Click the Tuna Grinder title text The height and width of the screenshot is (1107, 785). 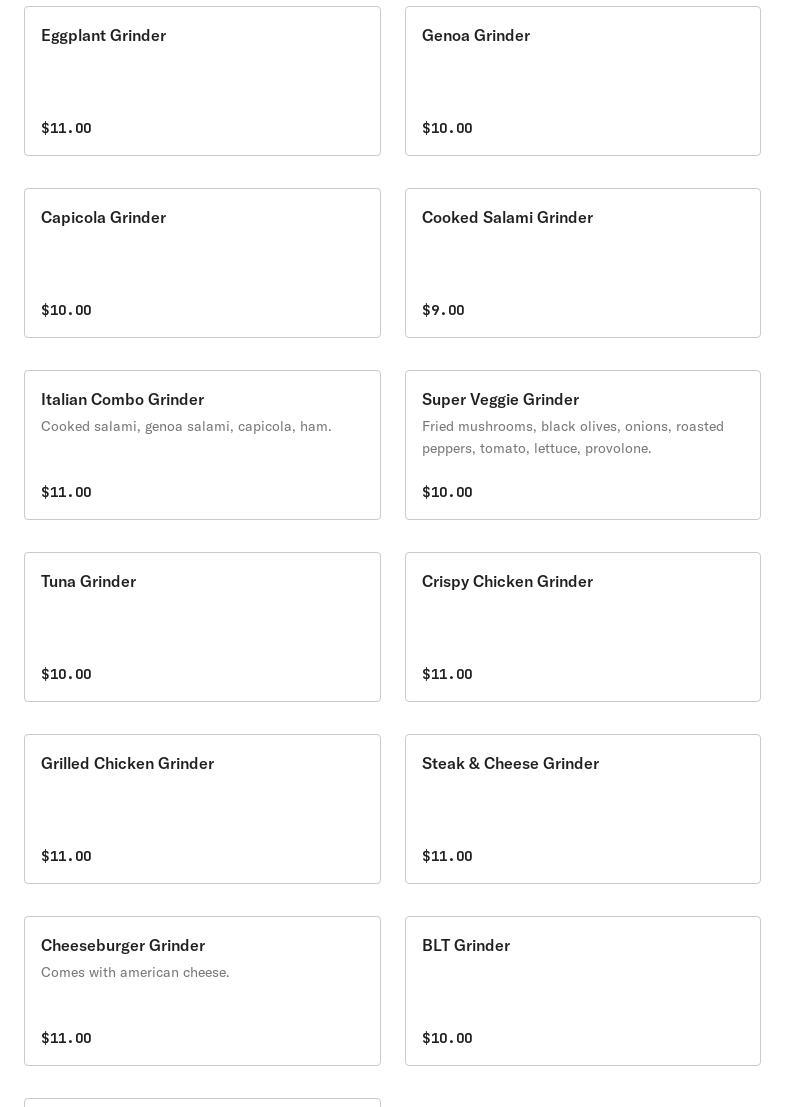click(x=88, y=581)
